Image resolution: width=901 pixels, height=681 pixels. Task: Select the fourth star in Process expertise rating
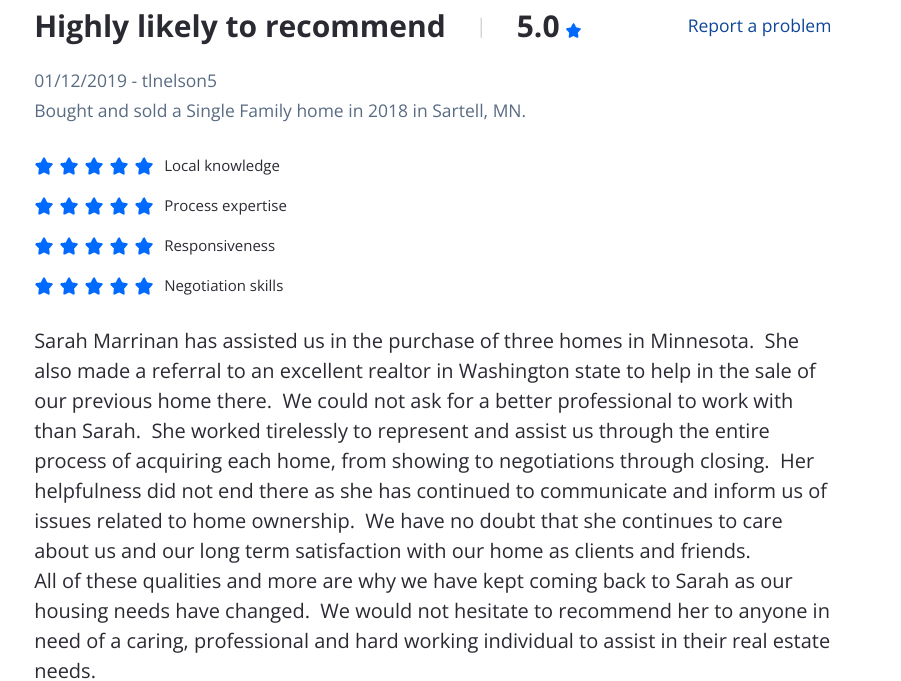tap(119, 206)
